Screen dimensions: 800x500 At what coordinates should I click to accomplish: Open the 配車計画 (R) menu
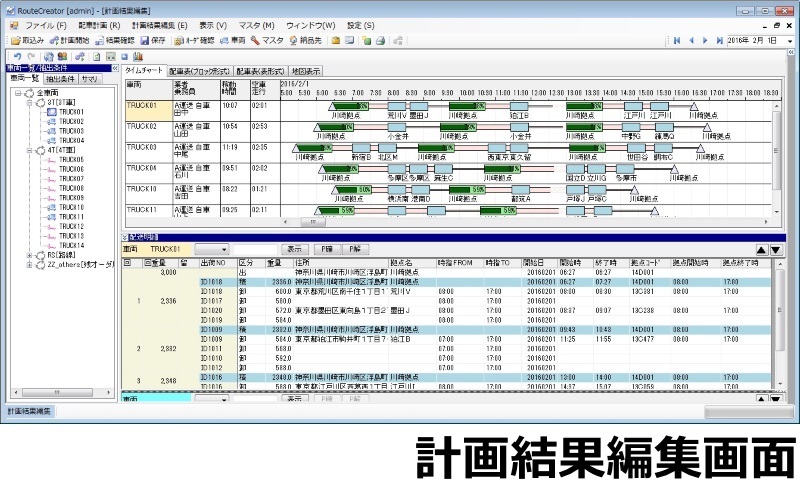click(99, 26)
